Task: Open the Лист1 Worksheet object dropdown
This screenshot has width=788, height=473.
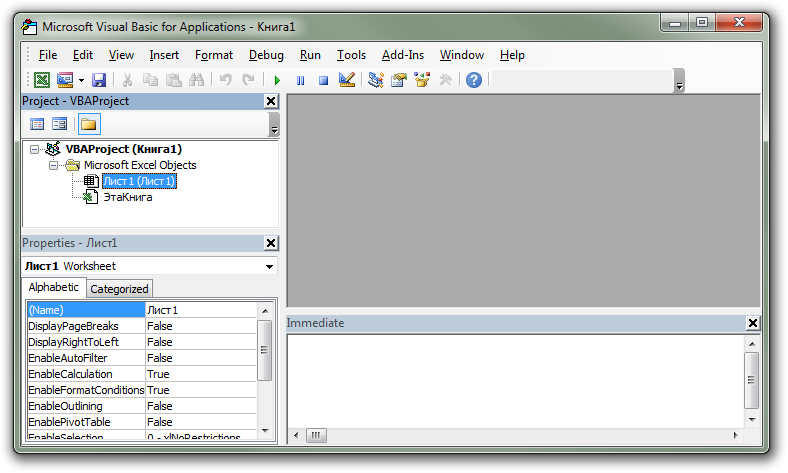Action: (269, 266)
